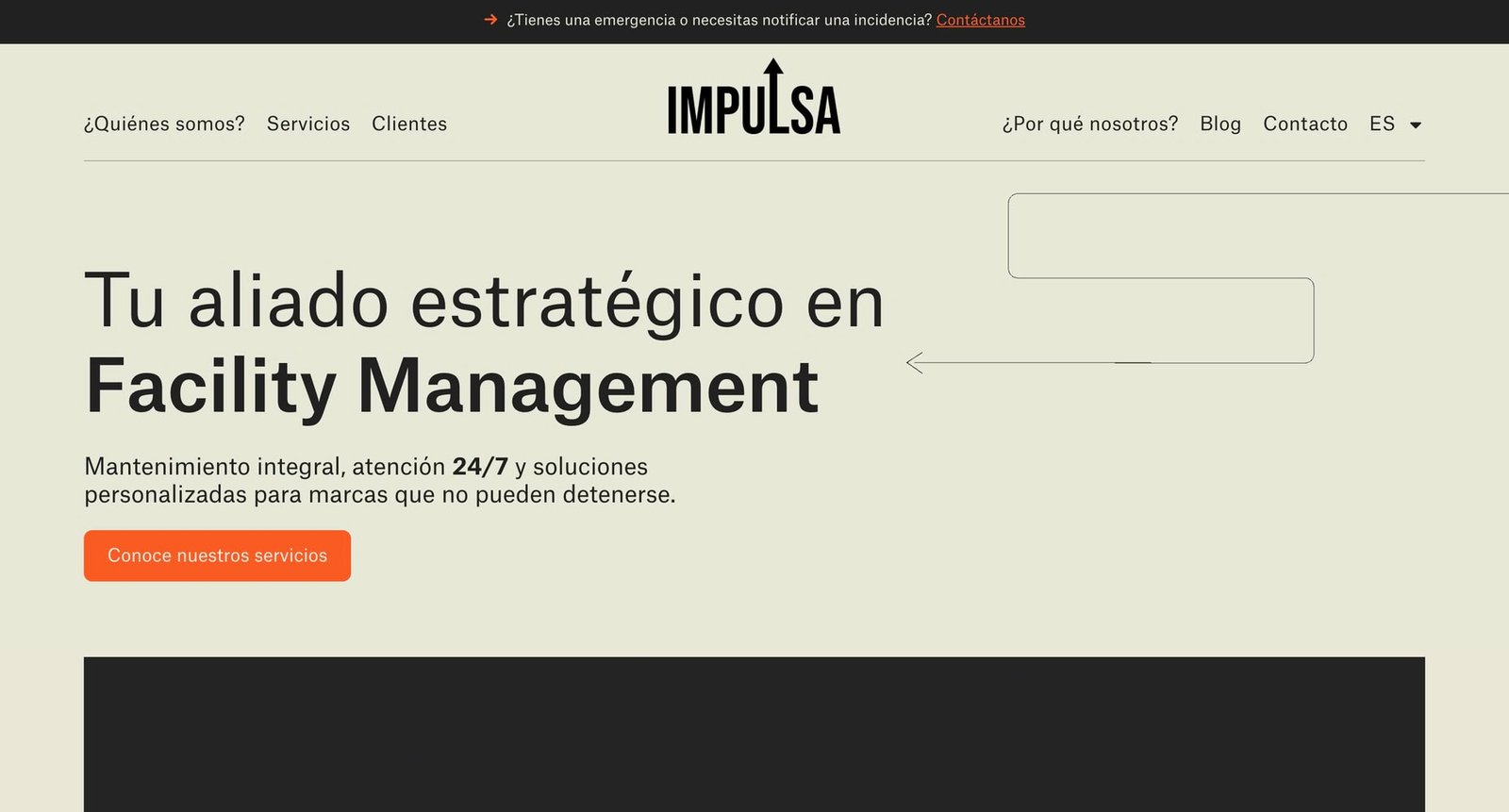Click the Facility Management headline
Viewport: 1509px width, 812px height.
click(x=452, y=387)
